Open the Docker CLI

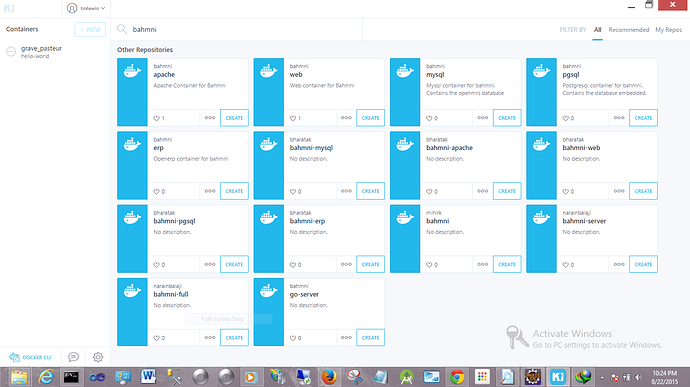30,357
